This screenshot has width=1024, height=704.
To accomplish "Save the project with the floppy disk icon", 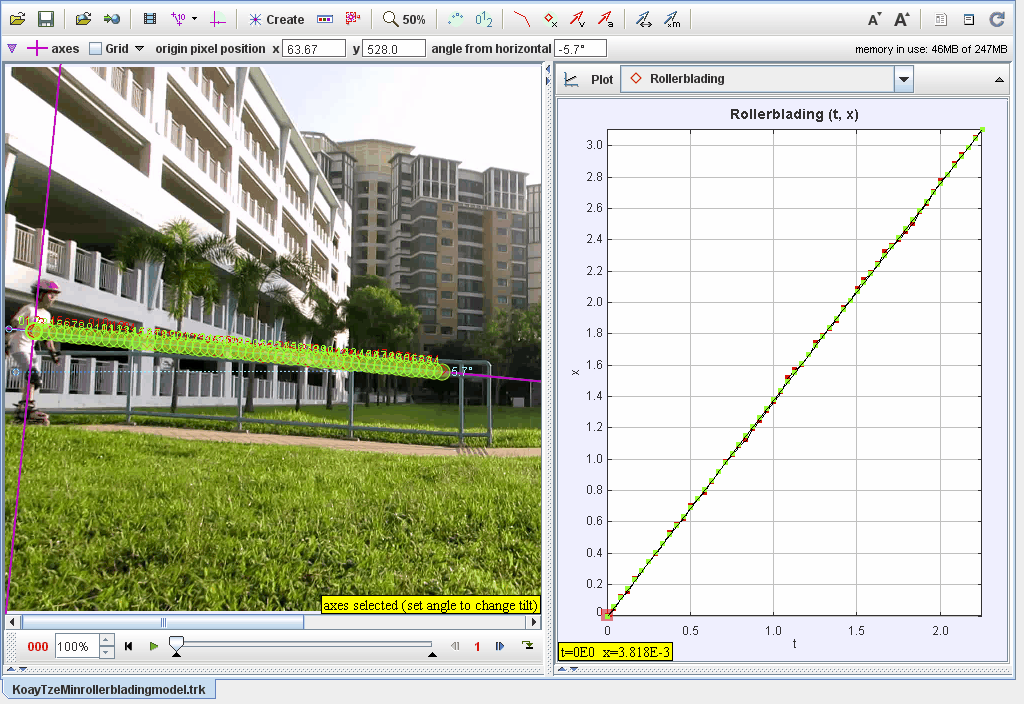I will [46, 19].
